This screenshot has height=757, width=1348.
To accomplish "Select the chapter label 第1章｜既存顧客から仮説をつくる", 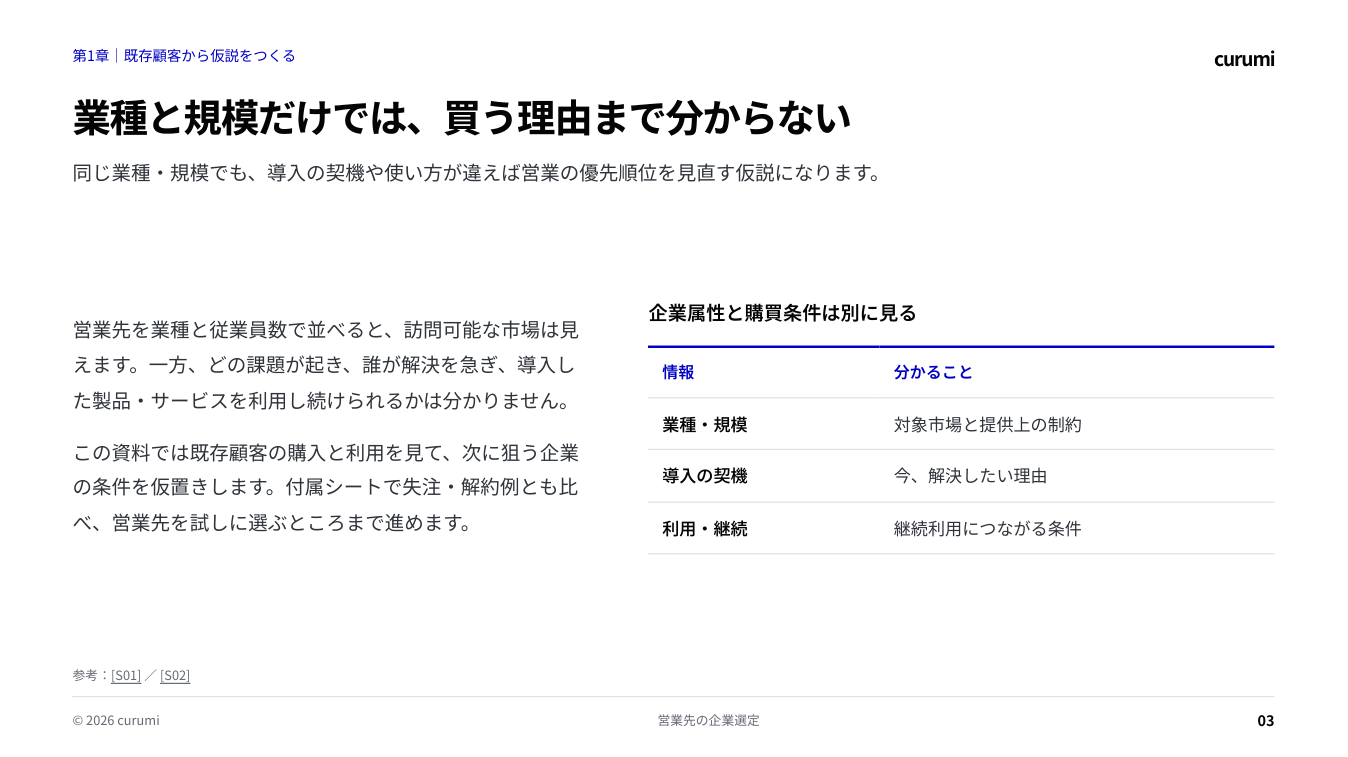I will [x=184, y=56].
